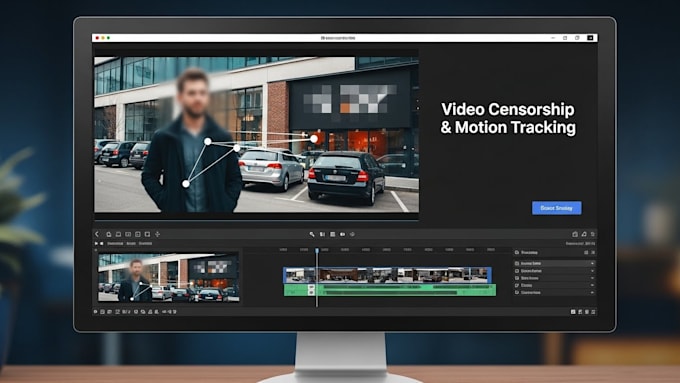Select the video clip strip on the timeline

pyautogui.click(x=387, y=275)
